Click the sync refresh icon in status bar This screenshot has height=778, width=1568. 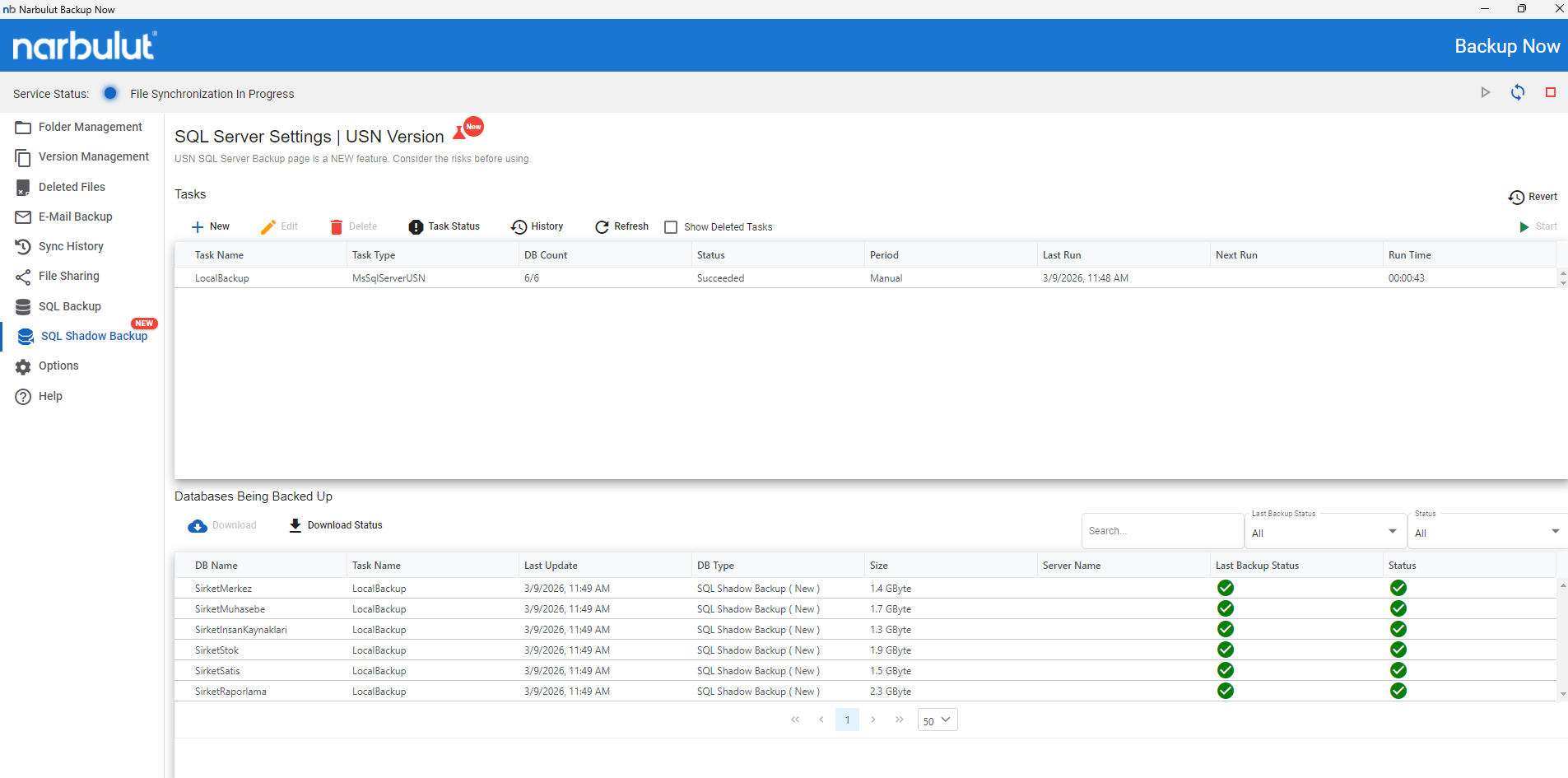point(1517,93)
